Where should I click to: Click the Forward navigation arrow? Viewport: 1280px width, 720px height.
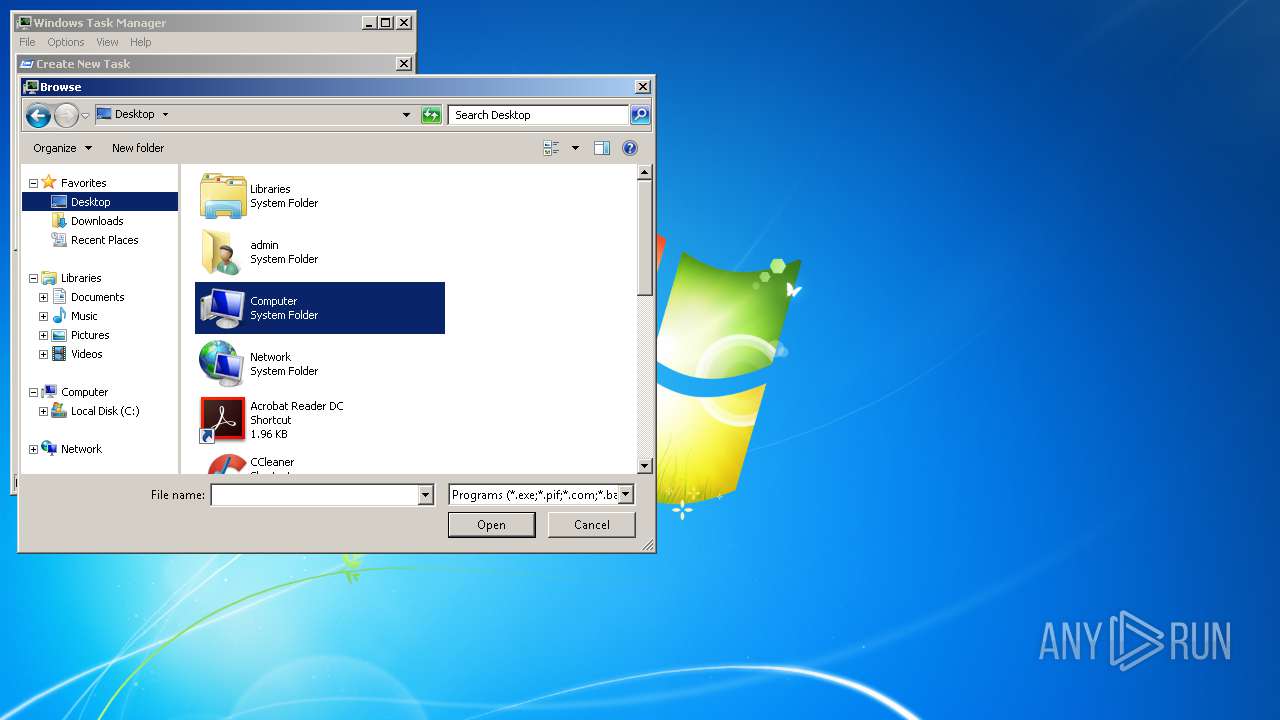66,115
